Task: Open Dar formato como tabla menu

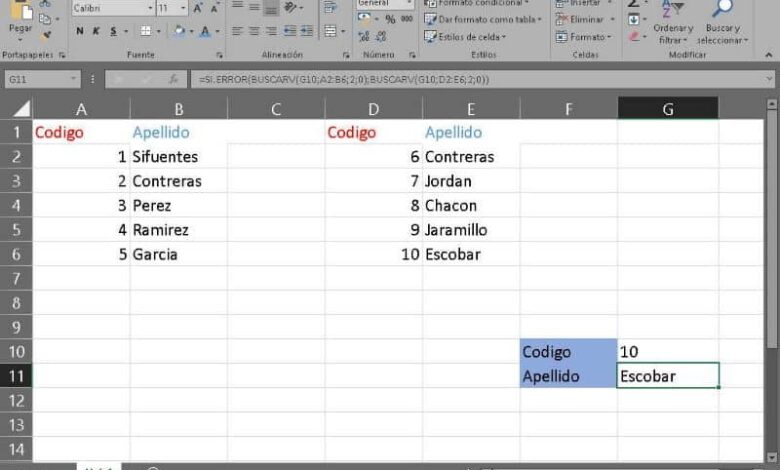Action: (483, 19)
